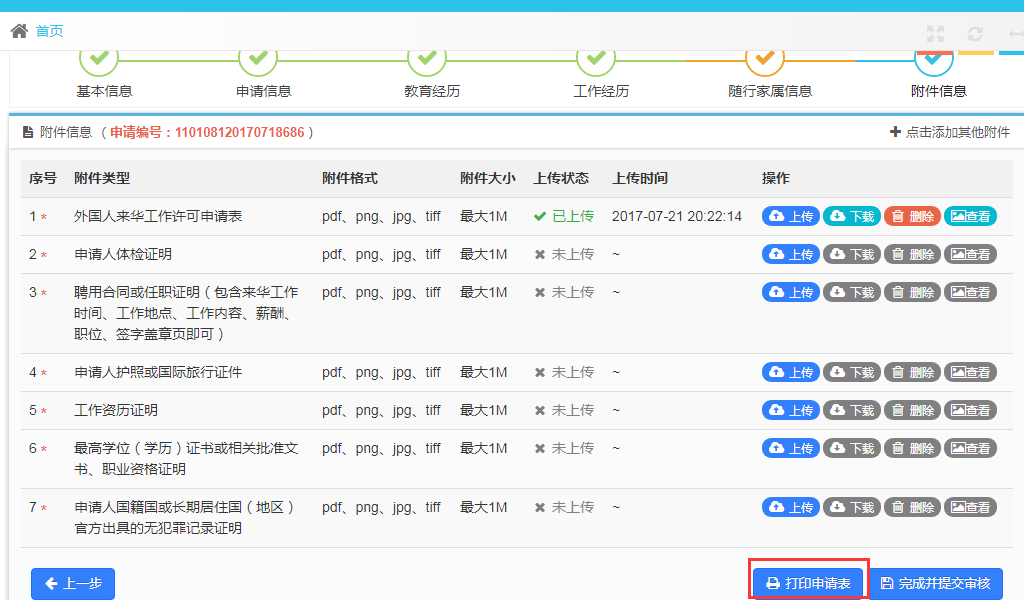
Task: Open the 基本信息 step circle
Action: [x=98, y=59]
